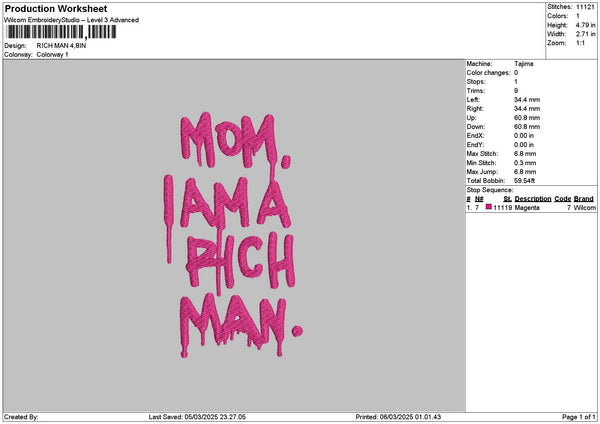This screenshot has height=424, width=600.
Task: Click the Wilcom brand entry
Action: point(584,208)
